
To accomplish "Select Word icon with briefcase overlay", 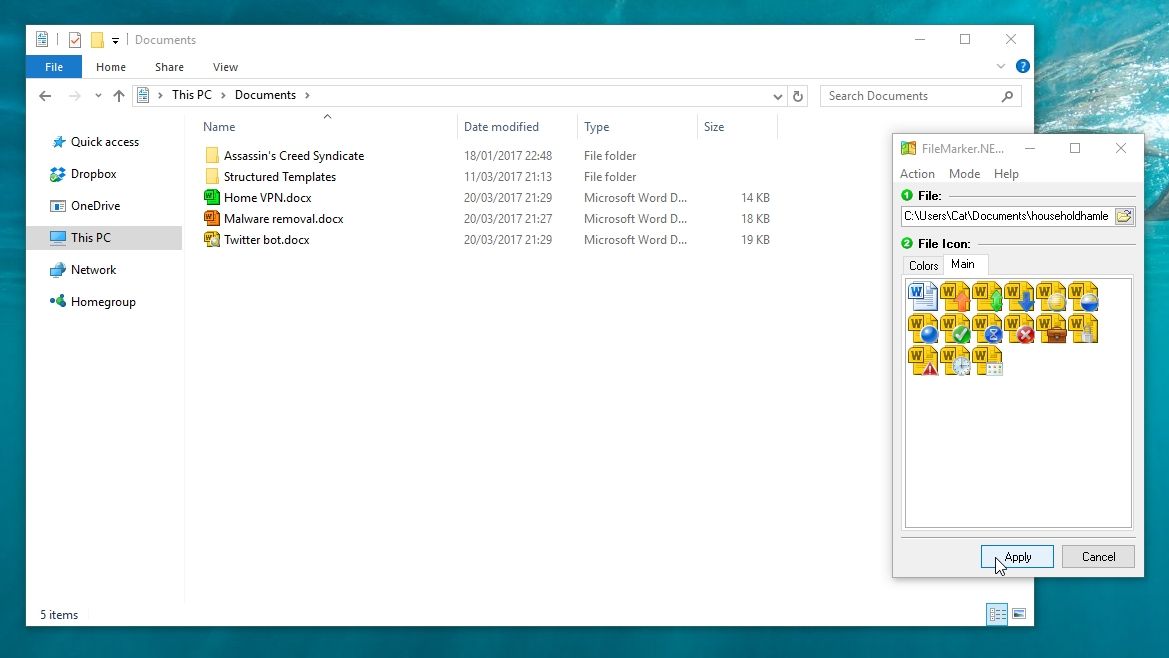I will coord(1053,330).
